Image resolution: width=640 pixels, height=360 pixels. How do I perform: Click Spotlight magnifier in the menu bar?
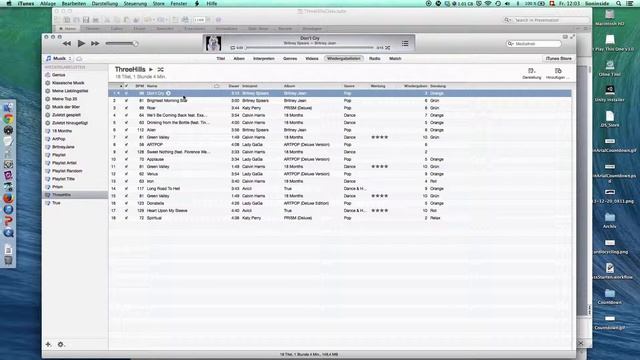(x=619, y=3)
